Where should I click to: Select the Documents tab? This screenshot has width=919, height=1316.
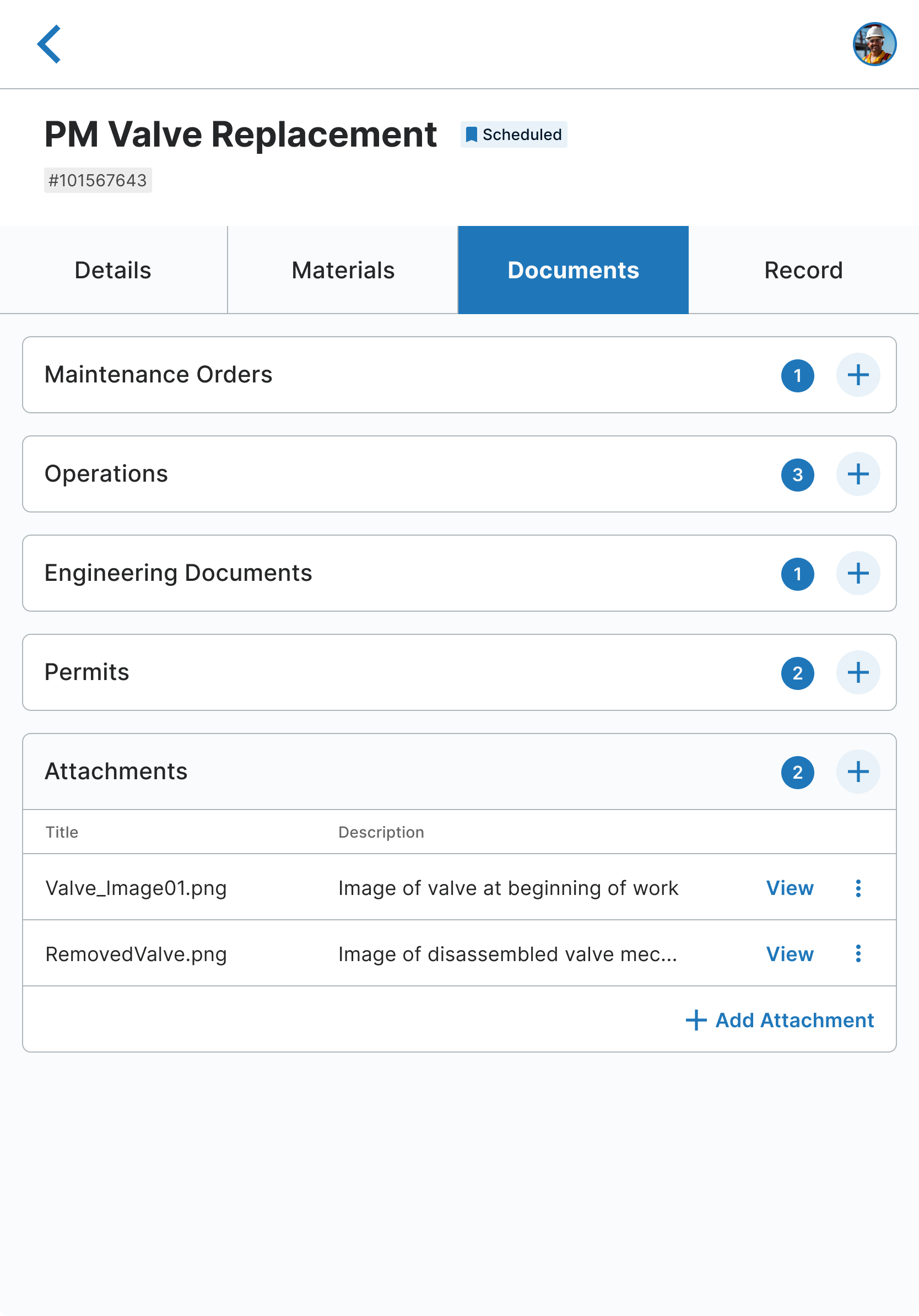coord(573,270)
